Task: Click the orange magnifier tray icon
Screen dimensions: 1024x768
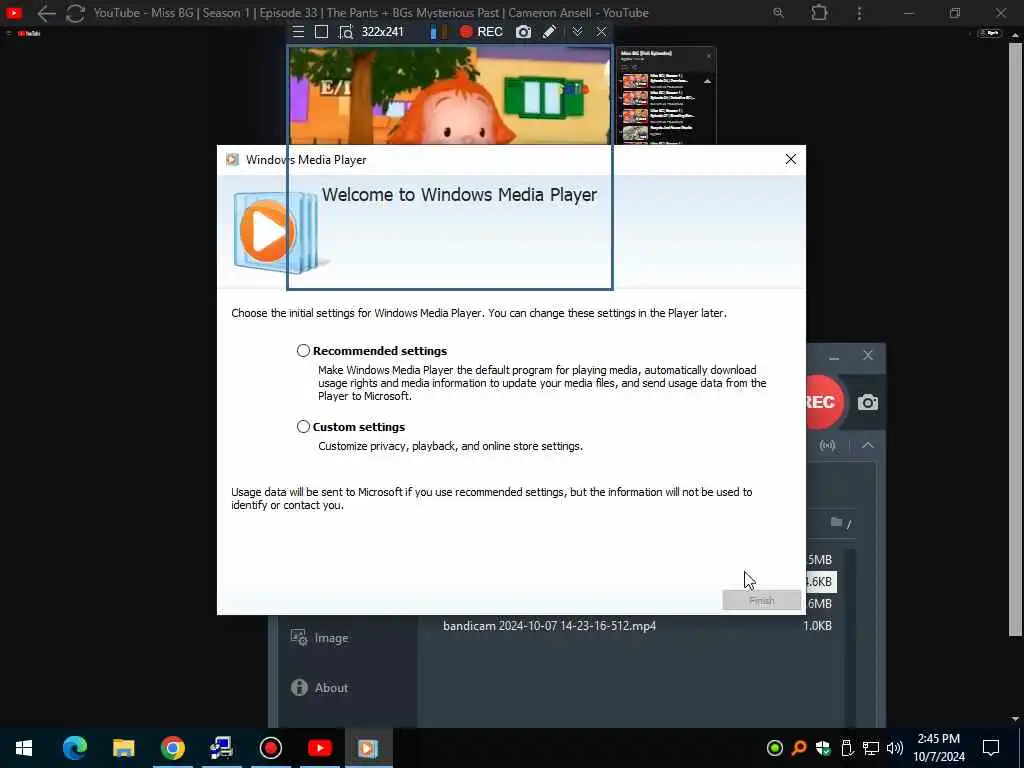Action: click(x=799, y=748)
